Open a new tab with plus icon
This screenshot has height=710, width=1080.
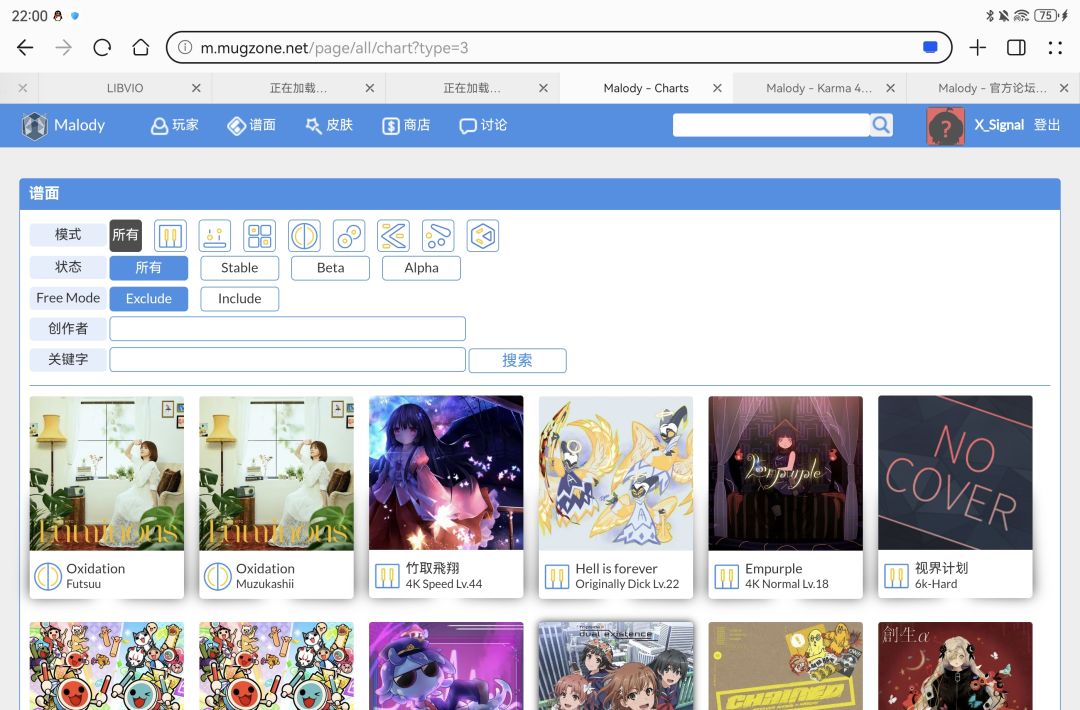[x=977, y=48]
